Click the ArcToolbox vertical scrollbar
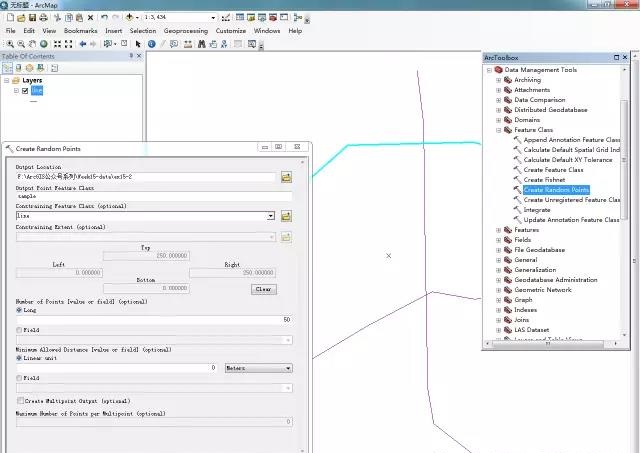 [624, 159]
